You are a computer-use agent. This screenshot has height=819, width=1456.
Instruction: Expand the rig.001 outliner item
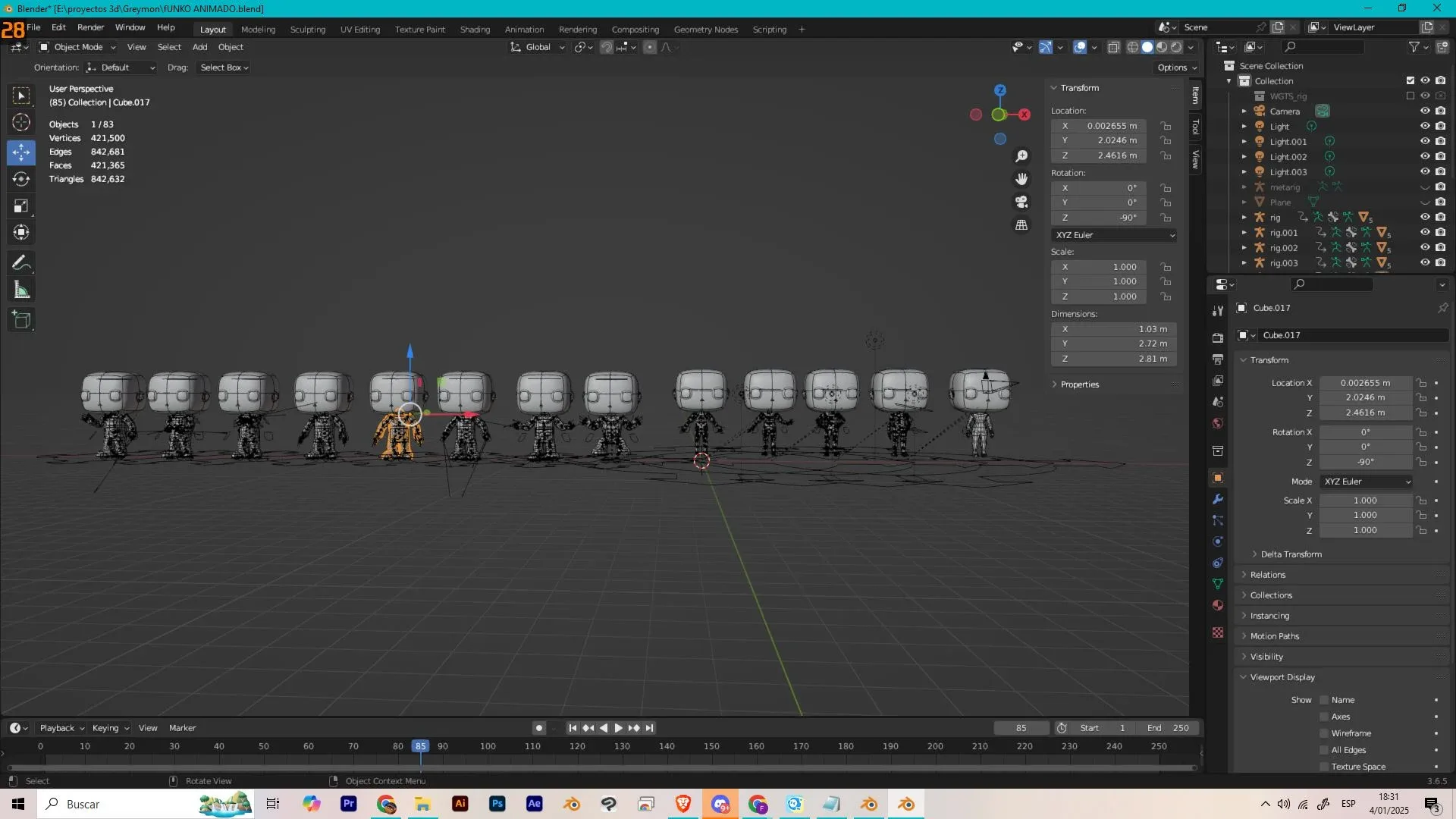tap(1244, 233)
